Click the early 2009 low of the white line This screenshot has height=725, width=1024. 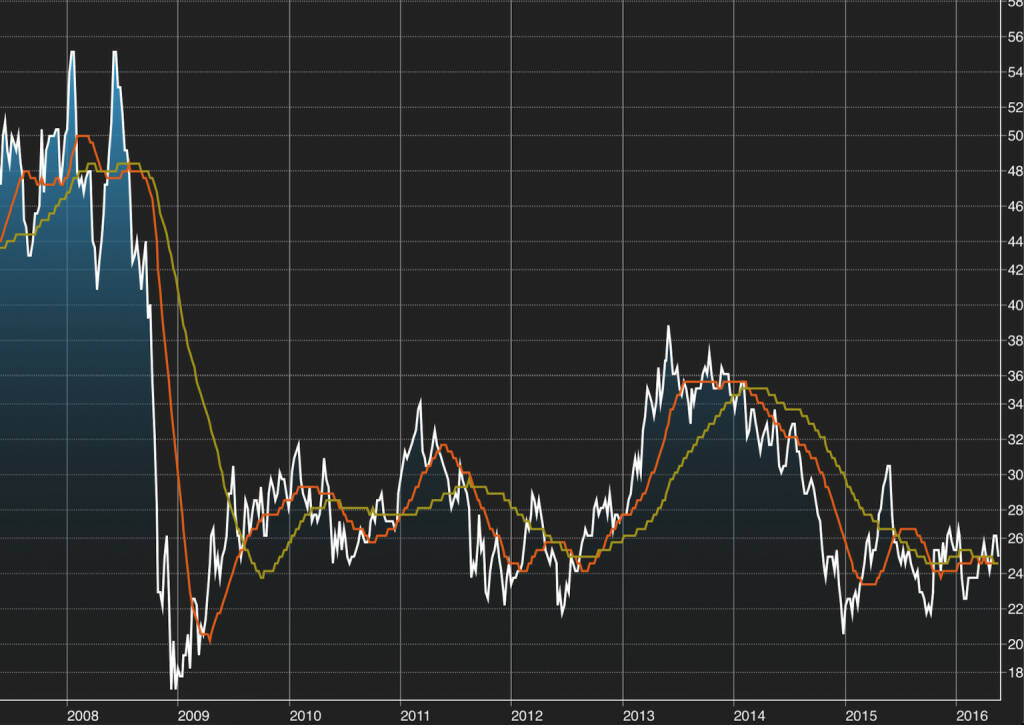coord(174,687)
